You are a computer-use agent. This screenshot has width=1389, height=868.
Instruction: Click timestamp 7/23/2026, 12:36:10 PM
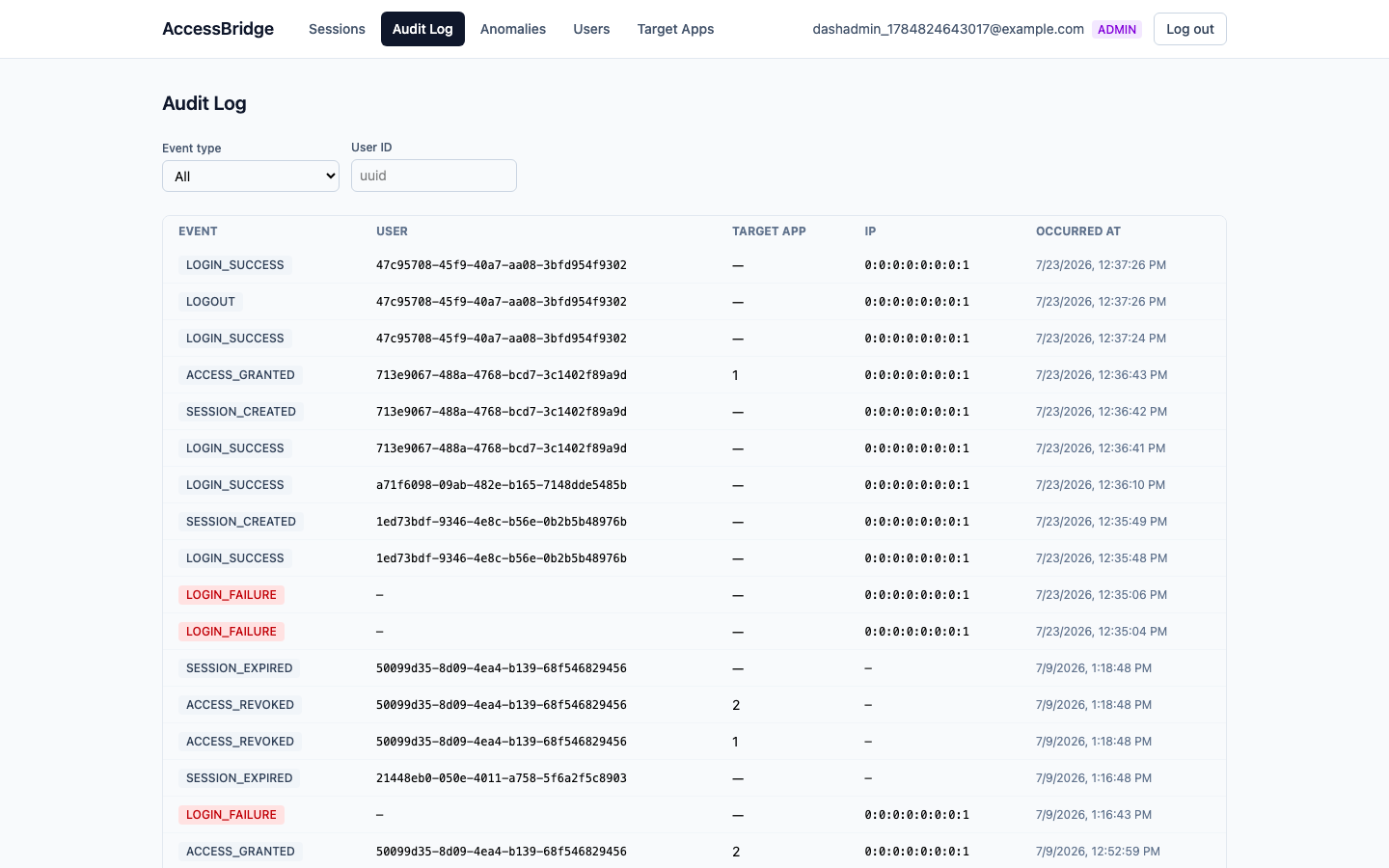pyautogui.click(x=1101, y=485)
